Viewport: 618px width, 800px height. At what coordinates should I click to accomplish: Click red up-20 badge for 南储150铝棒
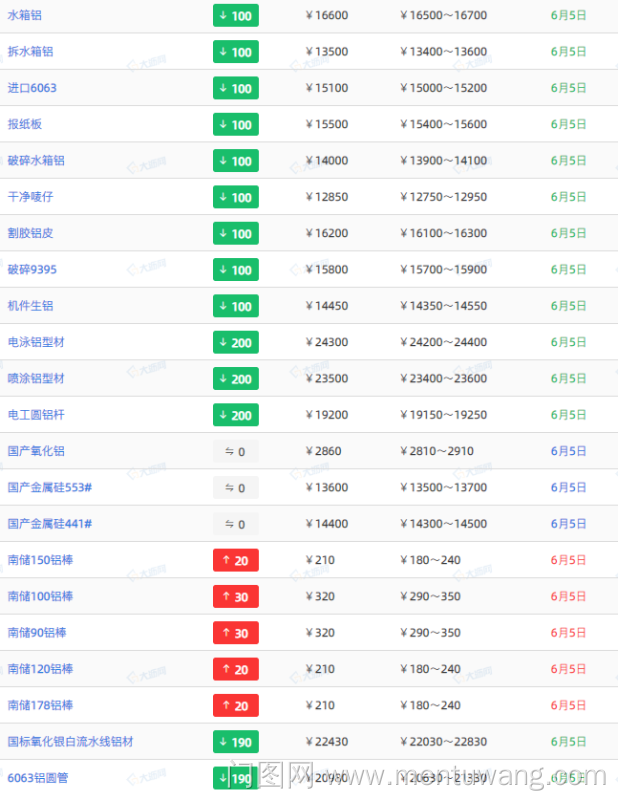(236, 560)
